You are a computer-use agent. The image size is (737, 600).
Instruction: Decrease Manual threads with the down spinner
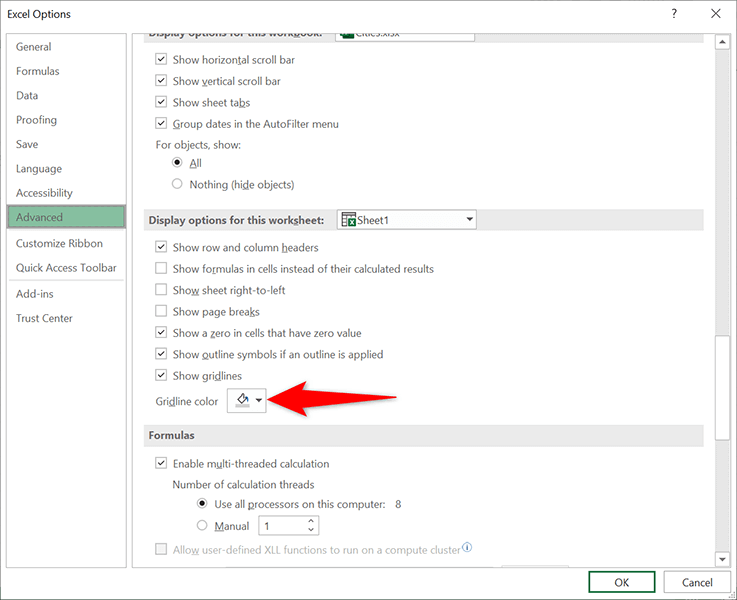click(311, 530)
